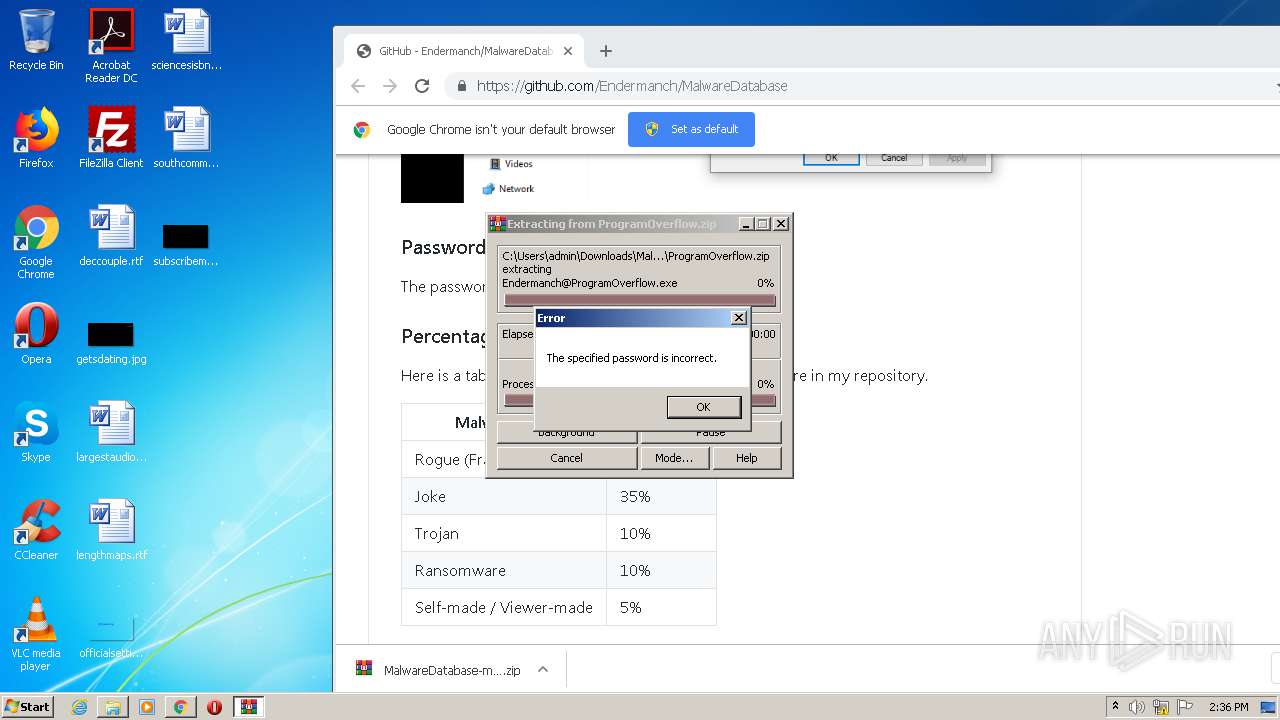Close the Error dialog with X
This screenshot has height=720, width=1280.
738,318
